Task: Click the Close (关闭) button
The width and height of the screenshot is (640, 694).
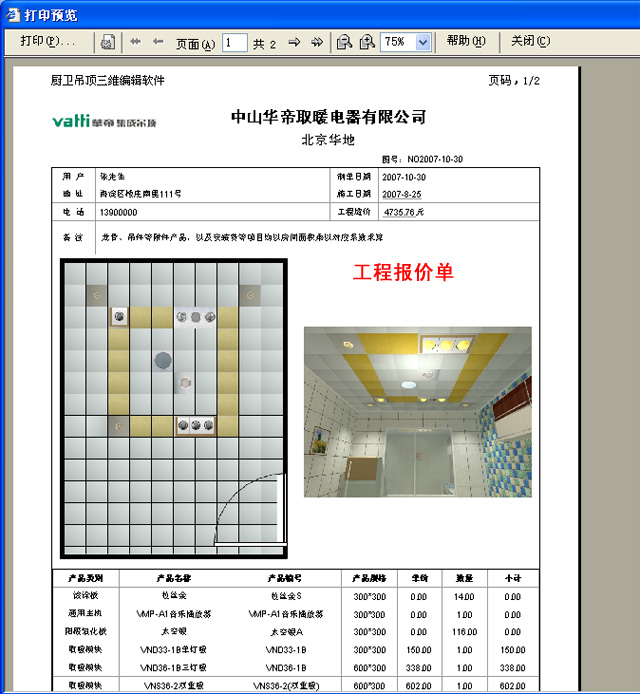Action: (x=530, y=41)
